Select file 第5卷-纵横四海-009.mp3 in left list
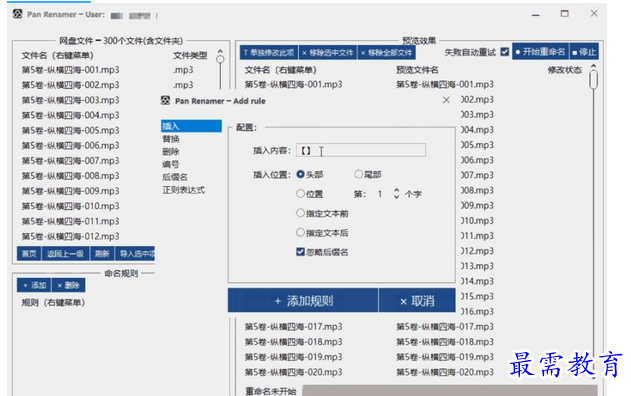The image size is (631, 396). pos(70,191)
